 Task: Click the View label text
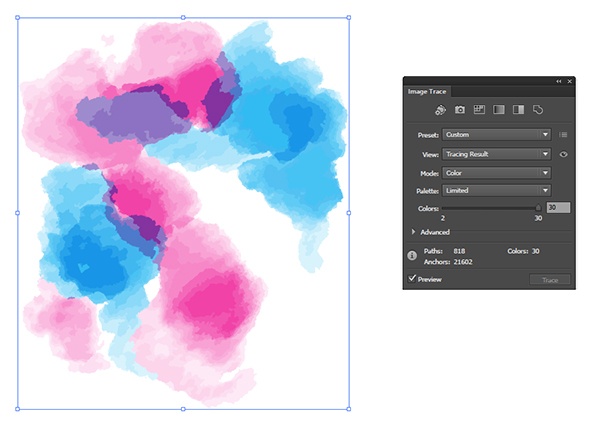[430, 155]
